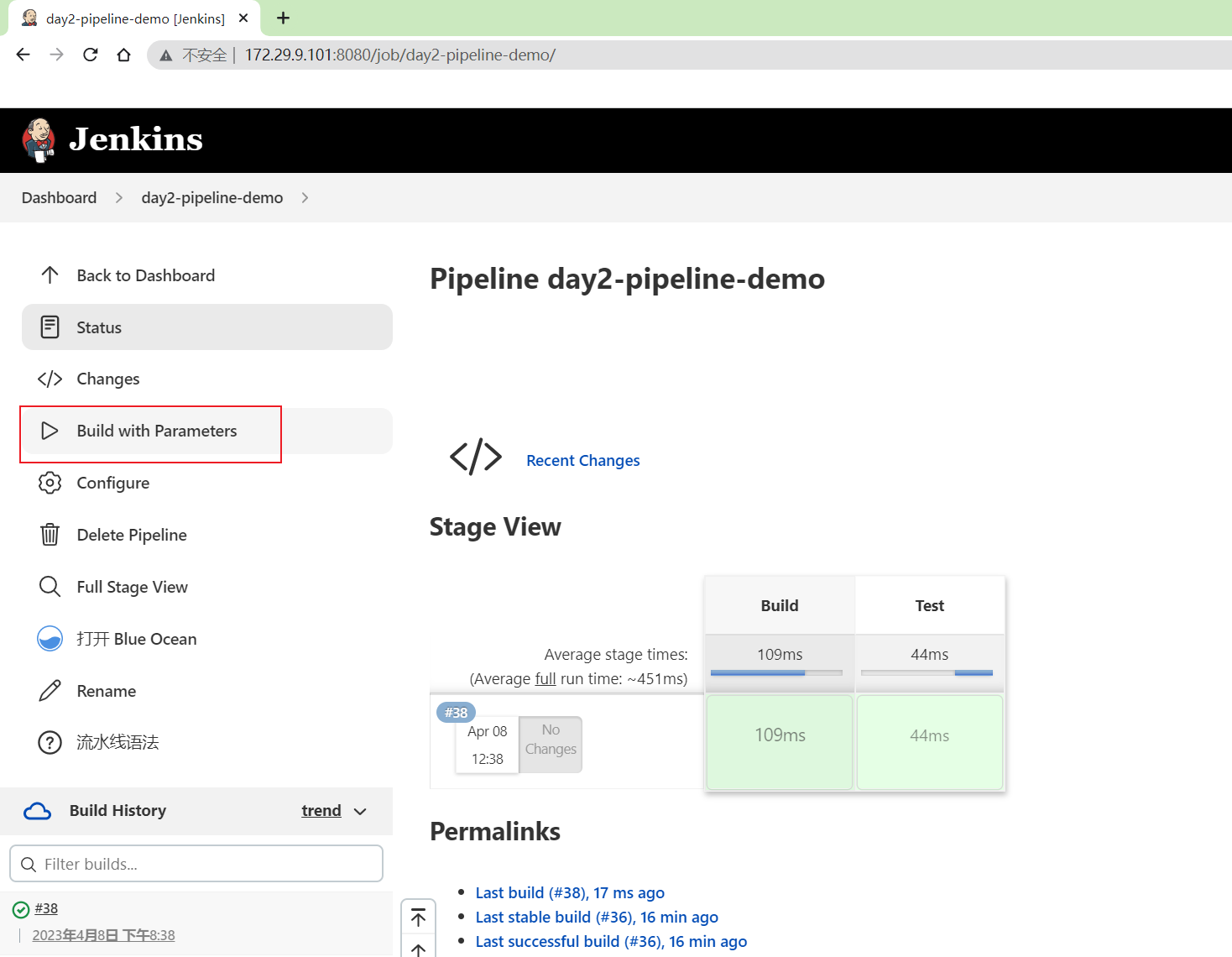Image resolution: width=1232 pixels, height=957 pixels.
Task: Open the build #38 date 2023年4月8日 link
Action: 103,935
